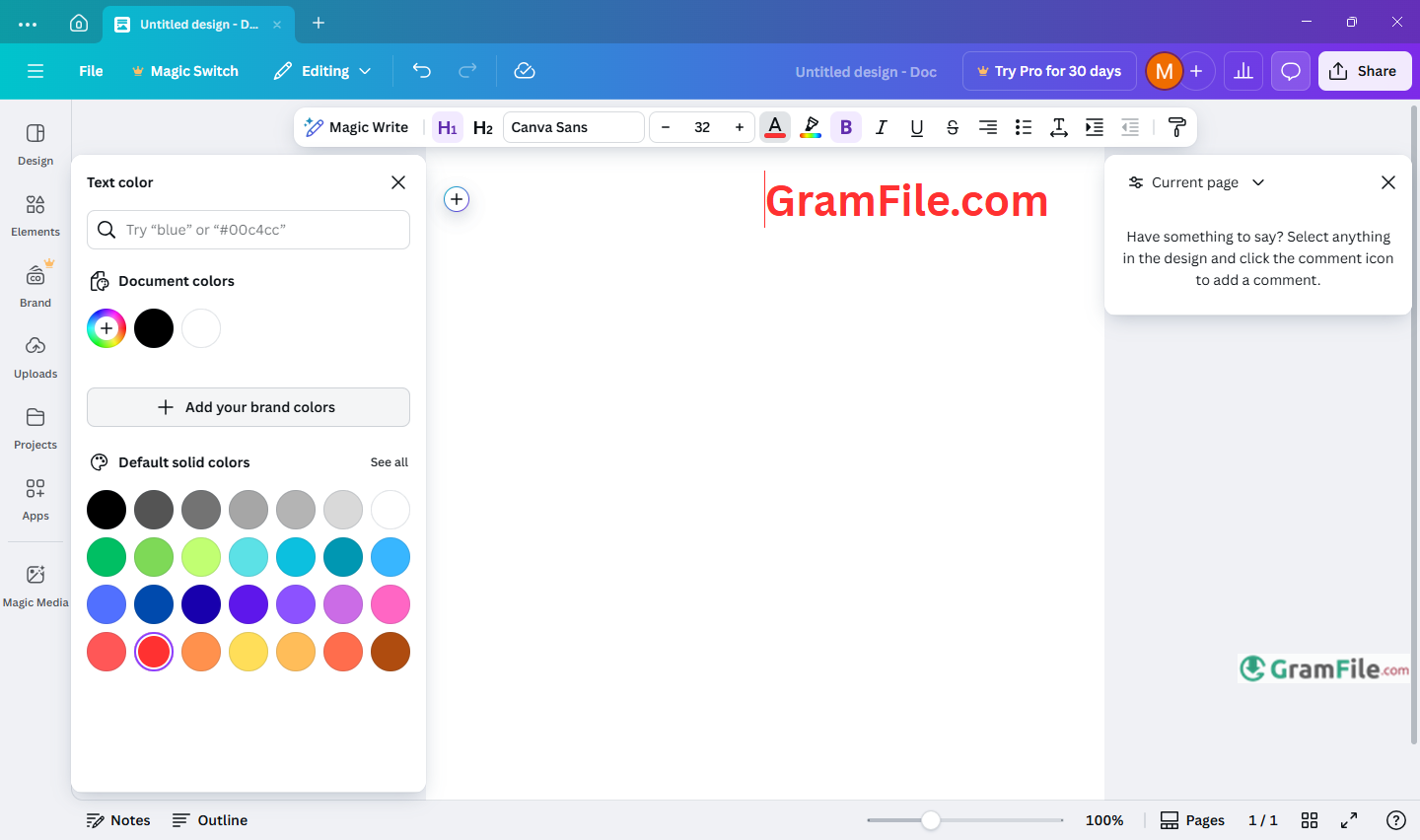Toggle underline formatting
The height and width of the screenshot is (840, 1420).
(917, 127)
